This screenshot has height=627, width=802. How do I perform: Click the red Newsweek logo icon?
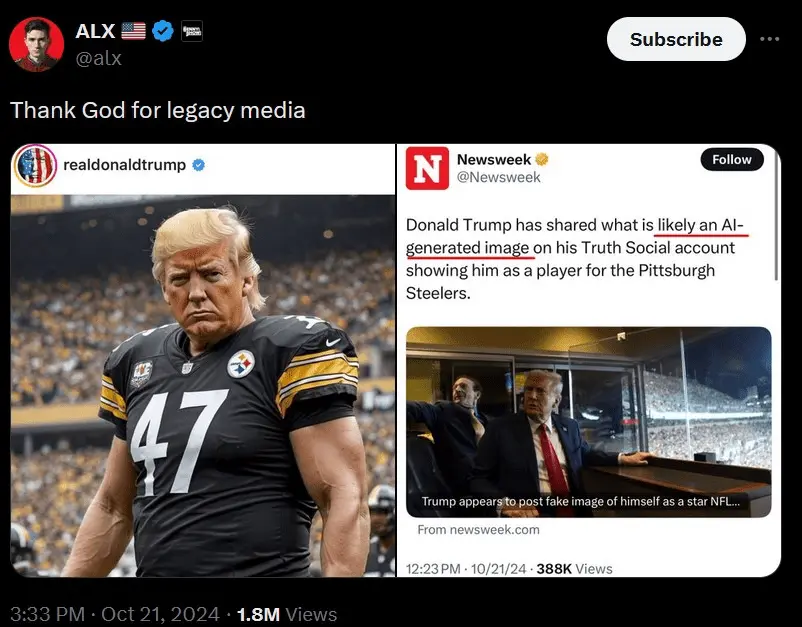pos(427,168)
